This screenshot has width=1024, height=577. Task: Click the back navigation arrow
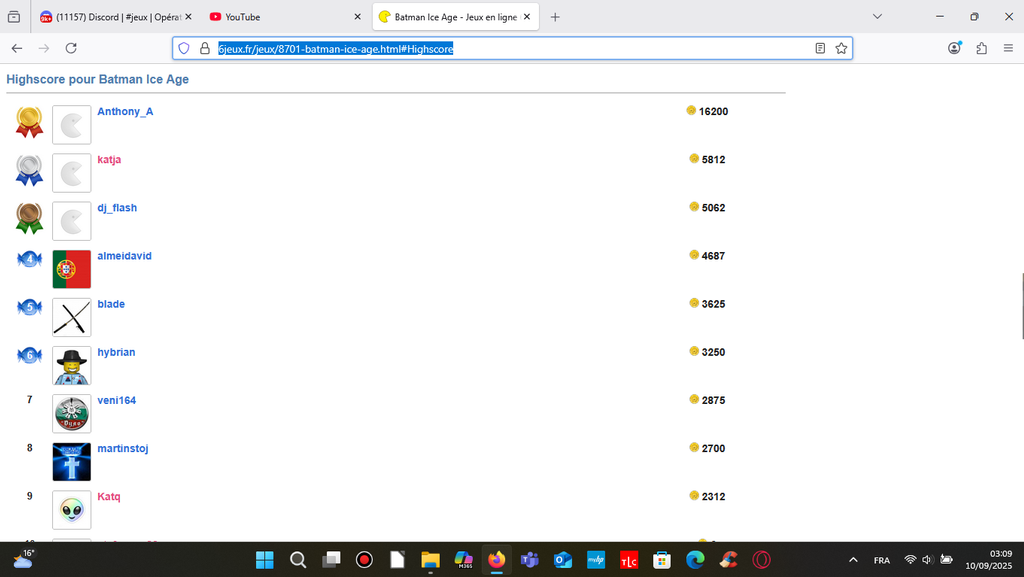coord(17,48)
